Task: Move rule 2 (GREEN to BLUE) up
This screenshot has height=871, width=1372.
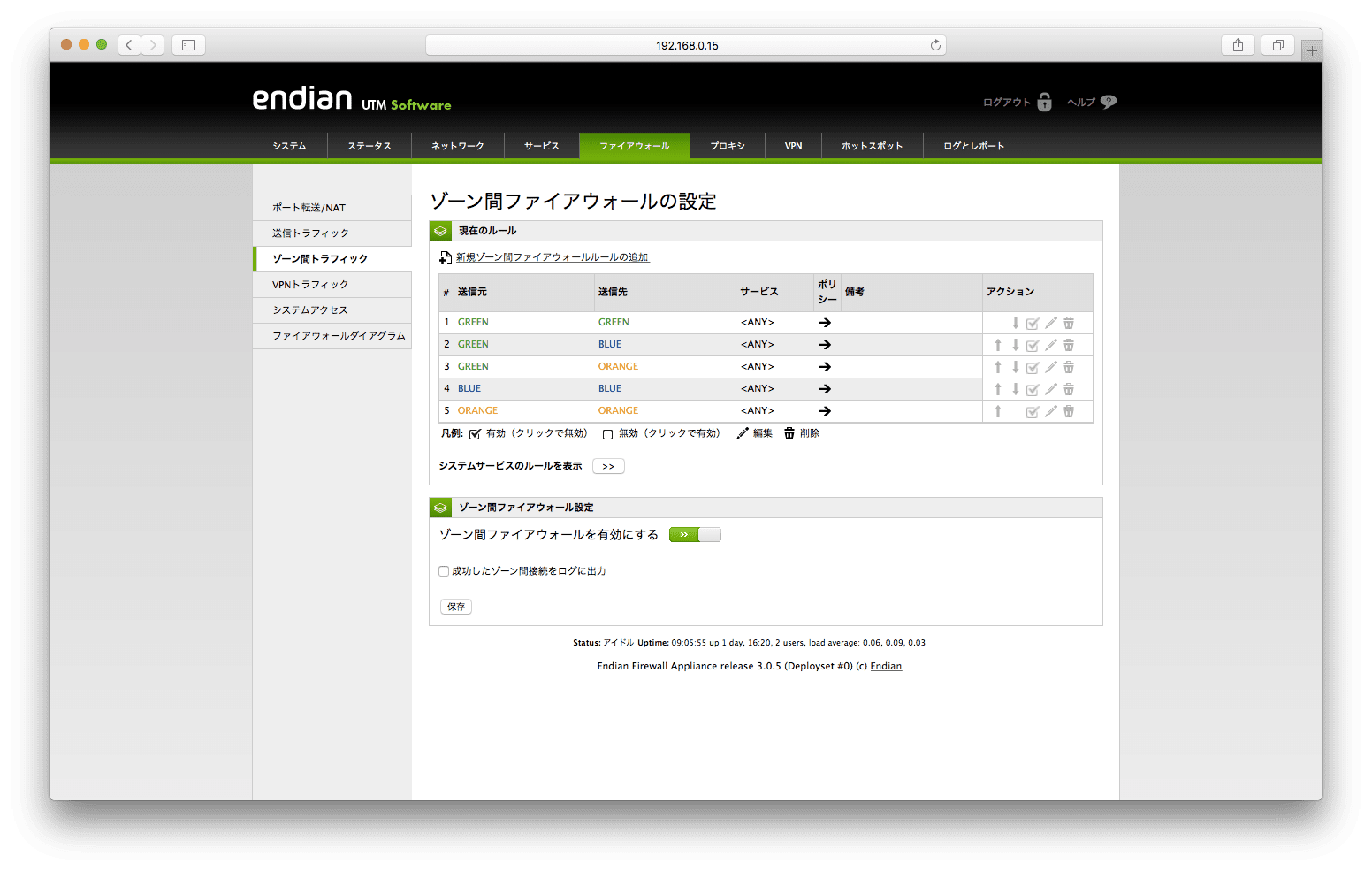Action: [998, 345]
